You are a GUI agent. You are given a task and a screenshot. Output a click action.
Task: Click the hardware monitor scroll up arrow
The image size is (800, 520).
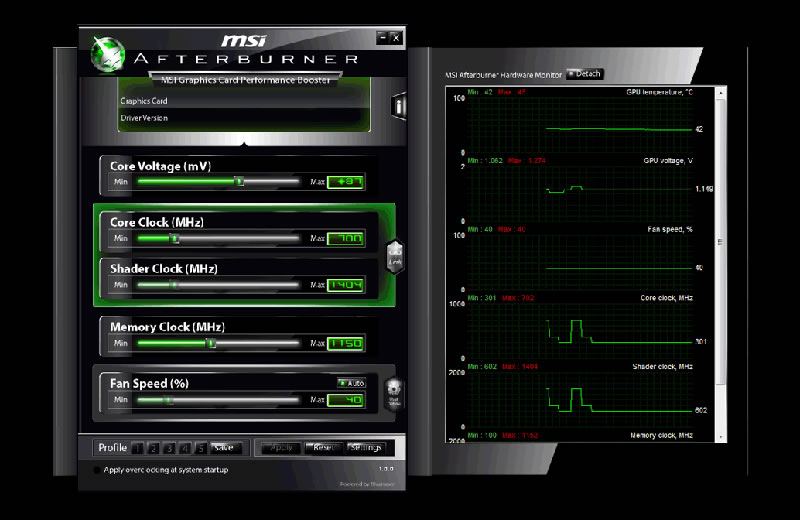(x=720, y=93)
